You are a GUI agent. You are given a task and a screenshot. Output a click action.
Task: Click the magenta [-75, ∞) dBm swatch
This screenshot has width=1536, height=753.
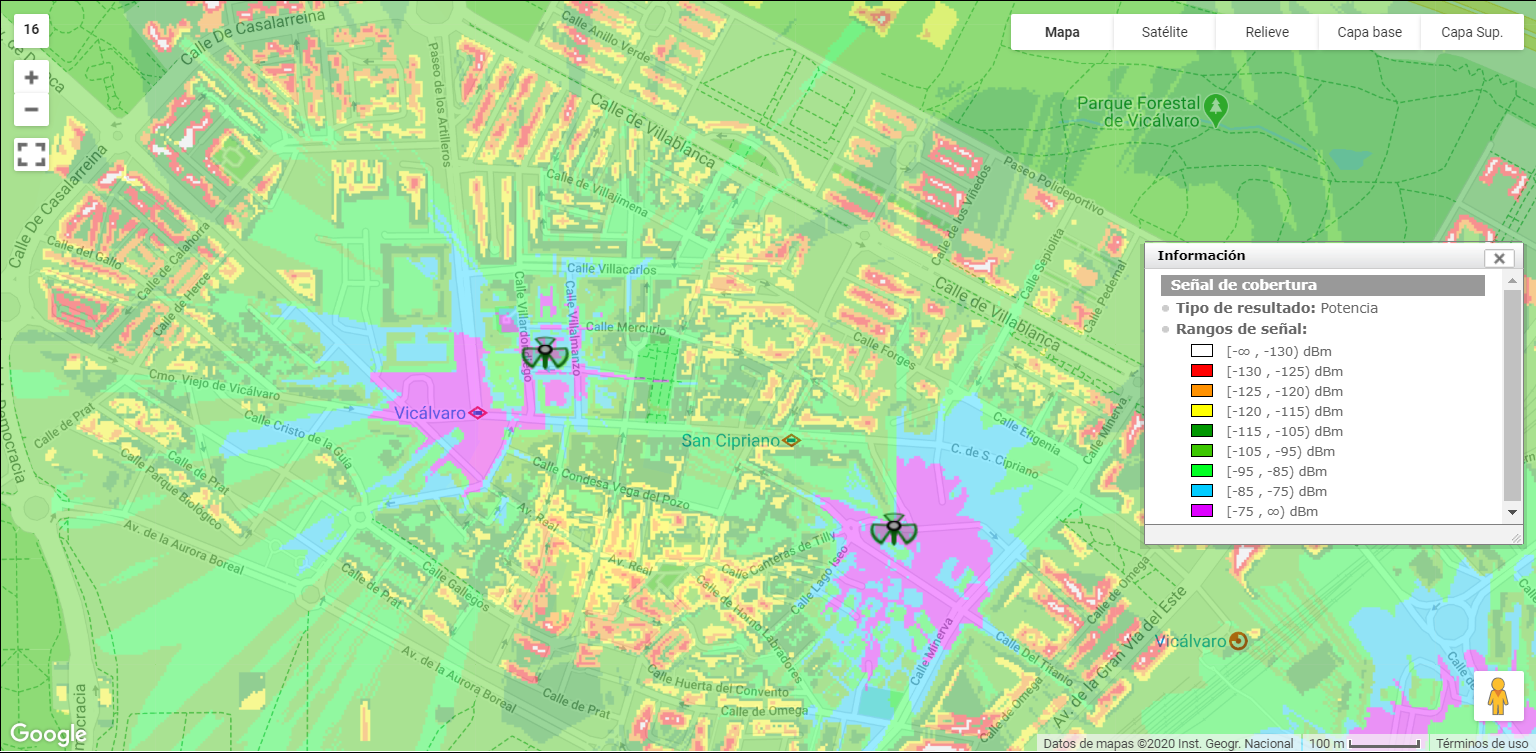1201,511
